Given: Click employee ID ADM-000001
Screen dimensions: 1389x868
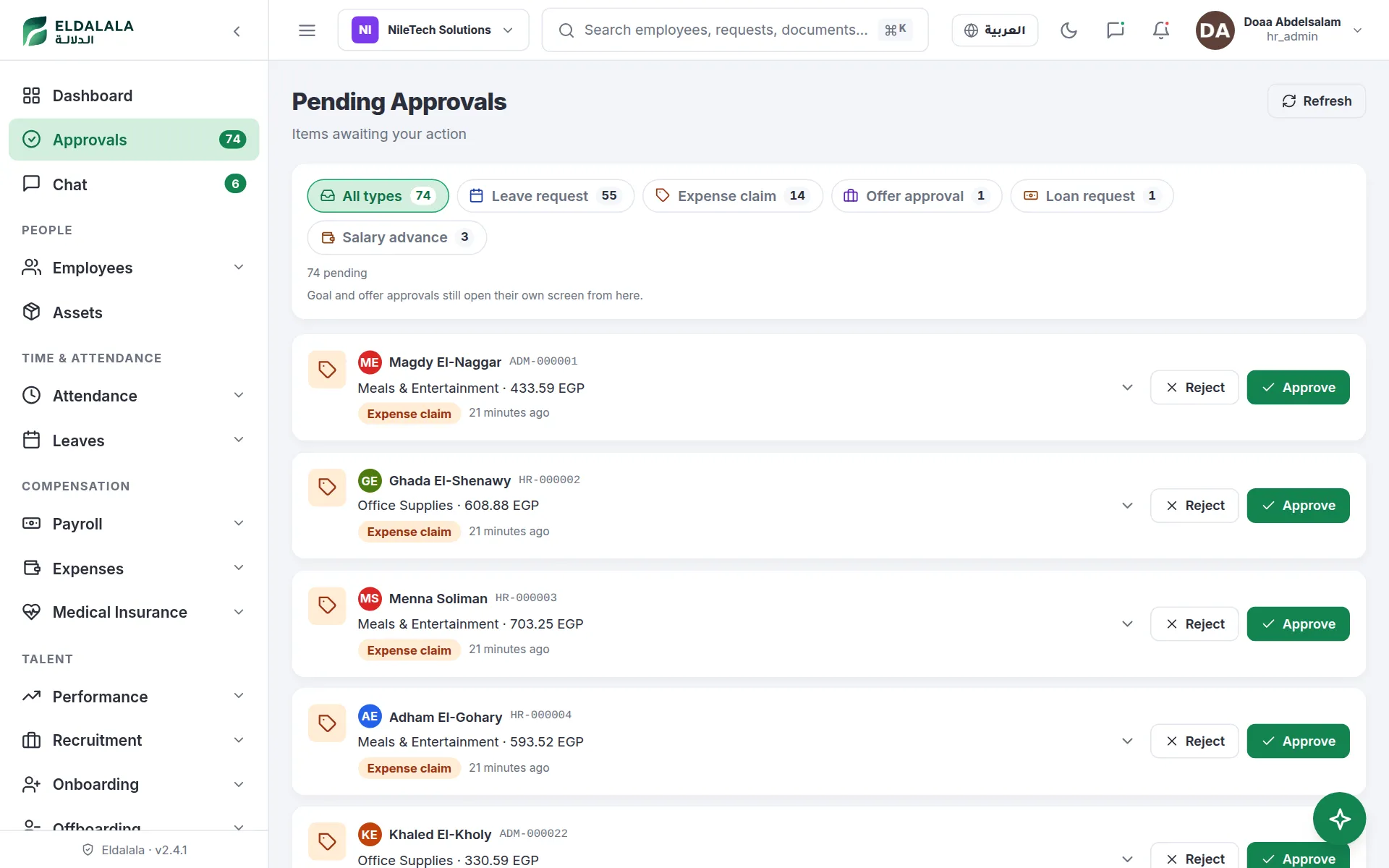Looking at the screenshot, I should coord(543,361).
